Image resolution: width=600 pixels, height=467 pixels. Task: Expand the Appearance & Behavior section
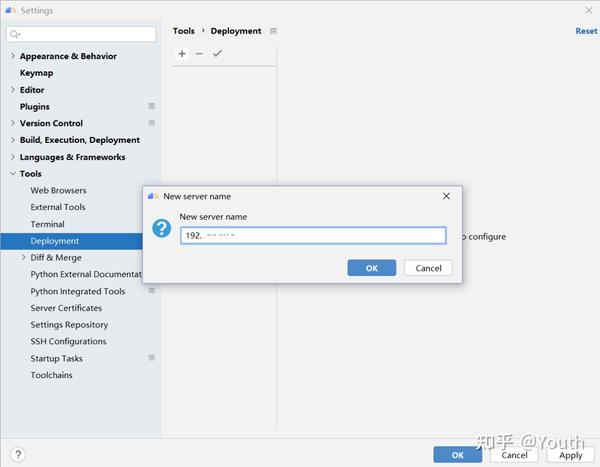(x=12, y=56)
